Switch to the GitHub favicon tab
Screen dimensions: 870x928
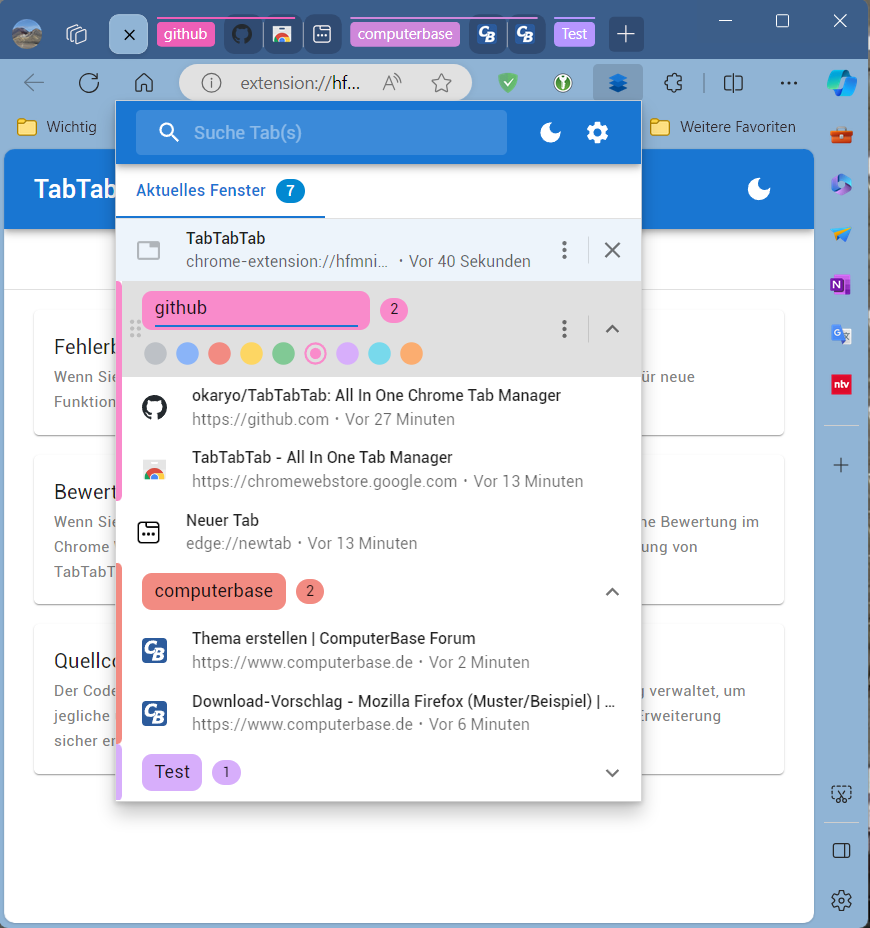tap(241, 34)
